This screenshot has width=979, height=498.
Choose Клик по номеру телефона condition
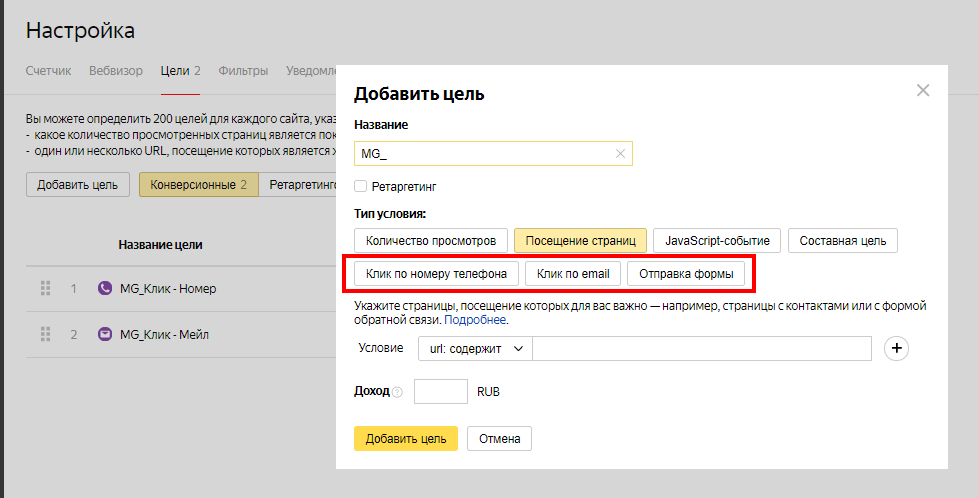coord(436,273)
